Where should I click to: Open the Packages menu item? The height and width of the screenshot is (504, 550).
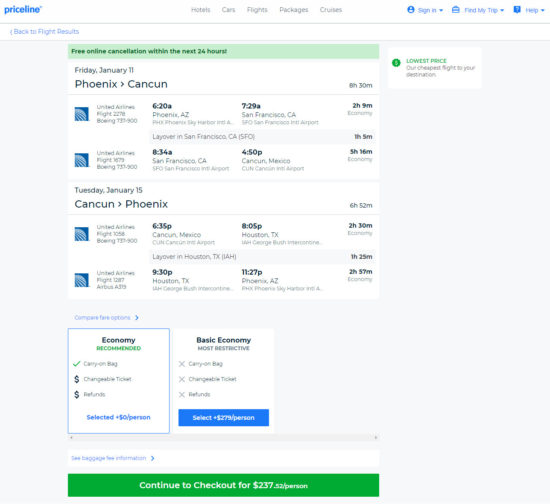click(294, 10)
